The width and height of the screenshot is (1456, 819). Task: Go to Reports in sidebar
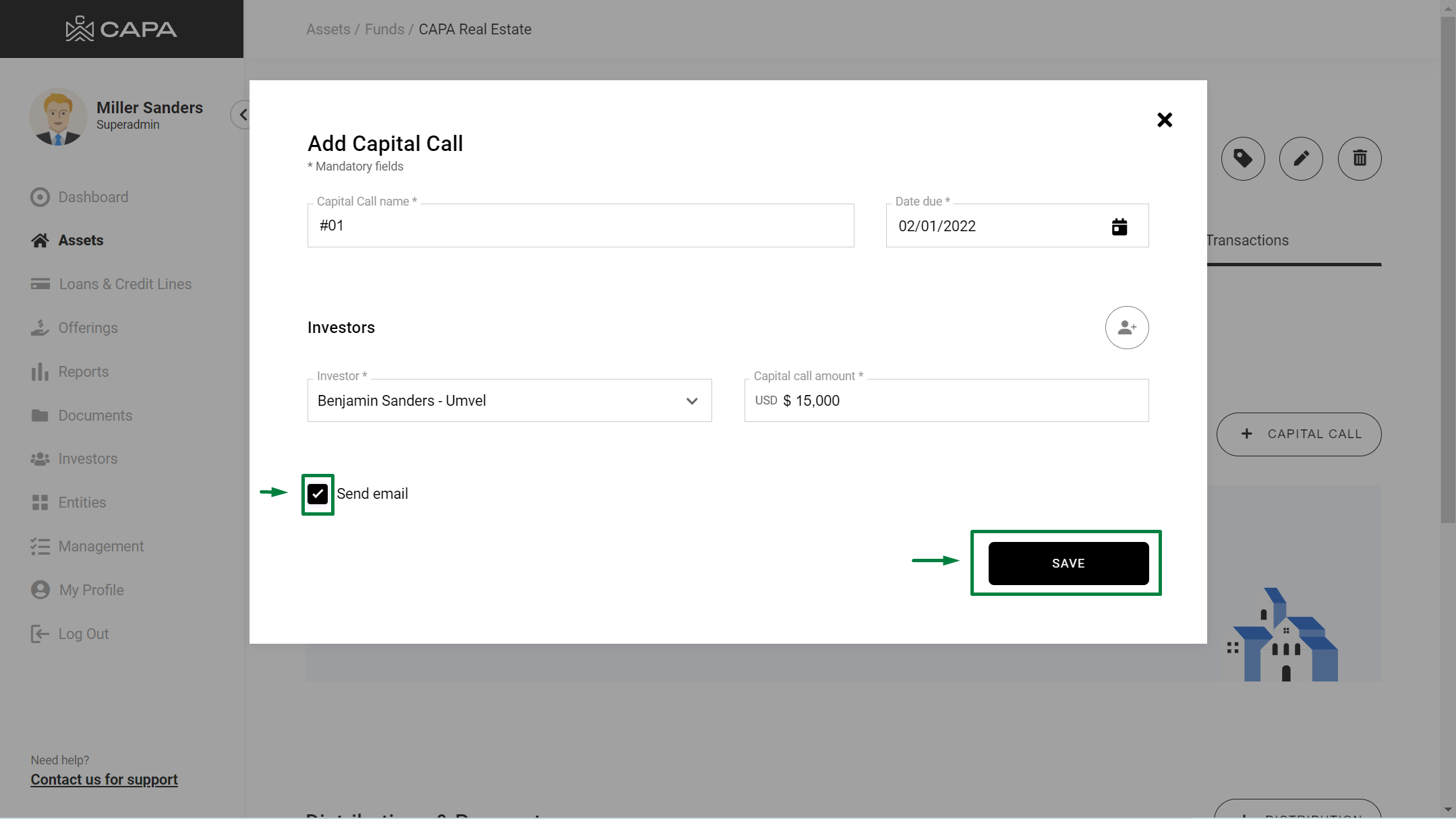pos(83,371)
